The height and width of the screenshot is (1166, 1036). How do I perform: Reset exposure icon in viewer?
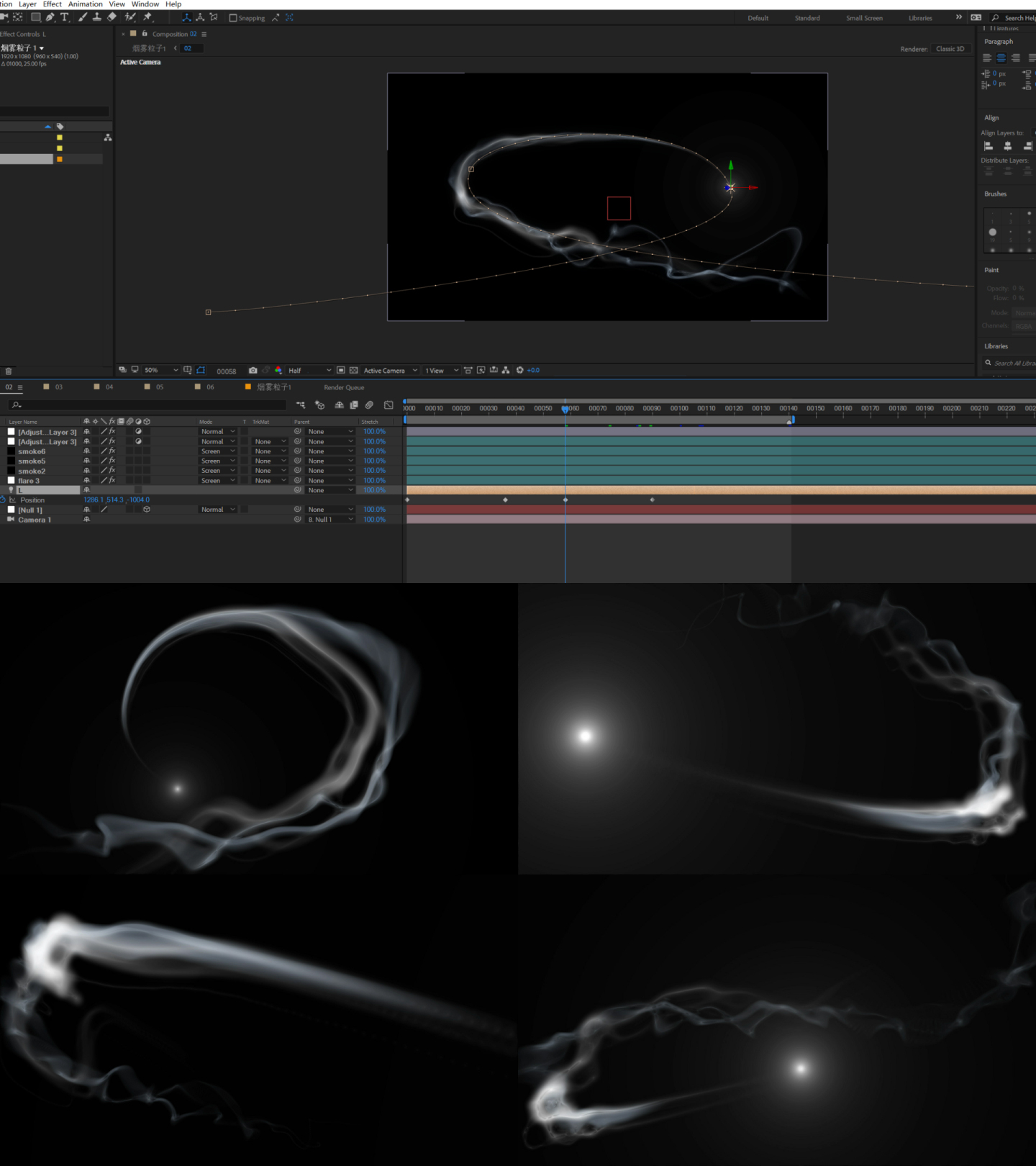[519, 371]
